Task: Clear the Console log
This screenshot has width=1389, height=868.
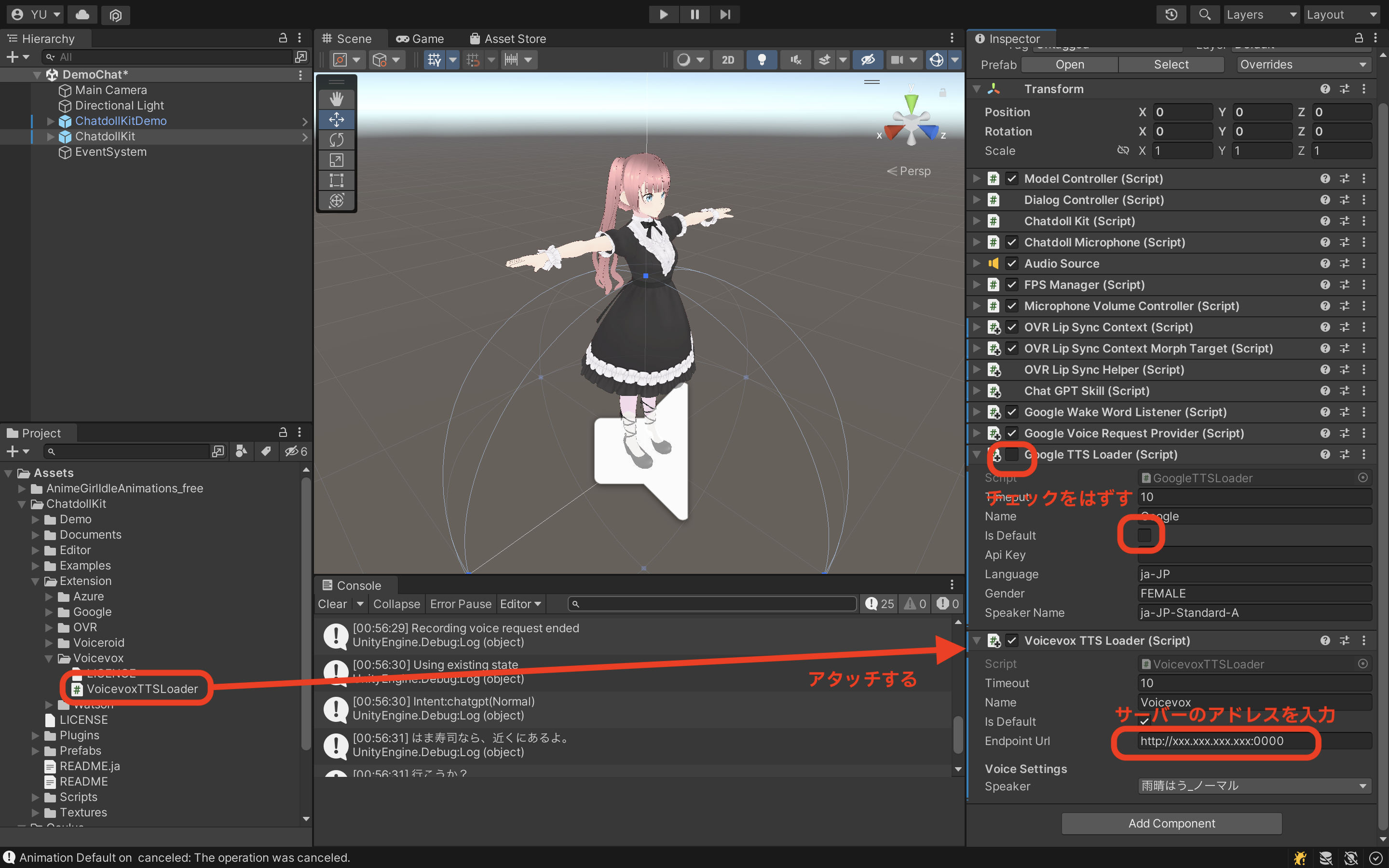Action: click(332, 604)
